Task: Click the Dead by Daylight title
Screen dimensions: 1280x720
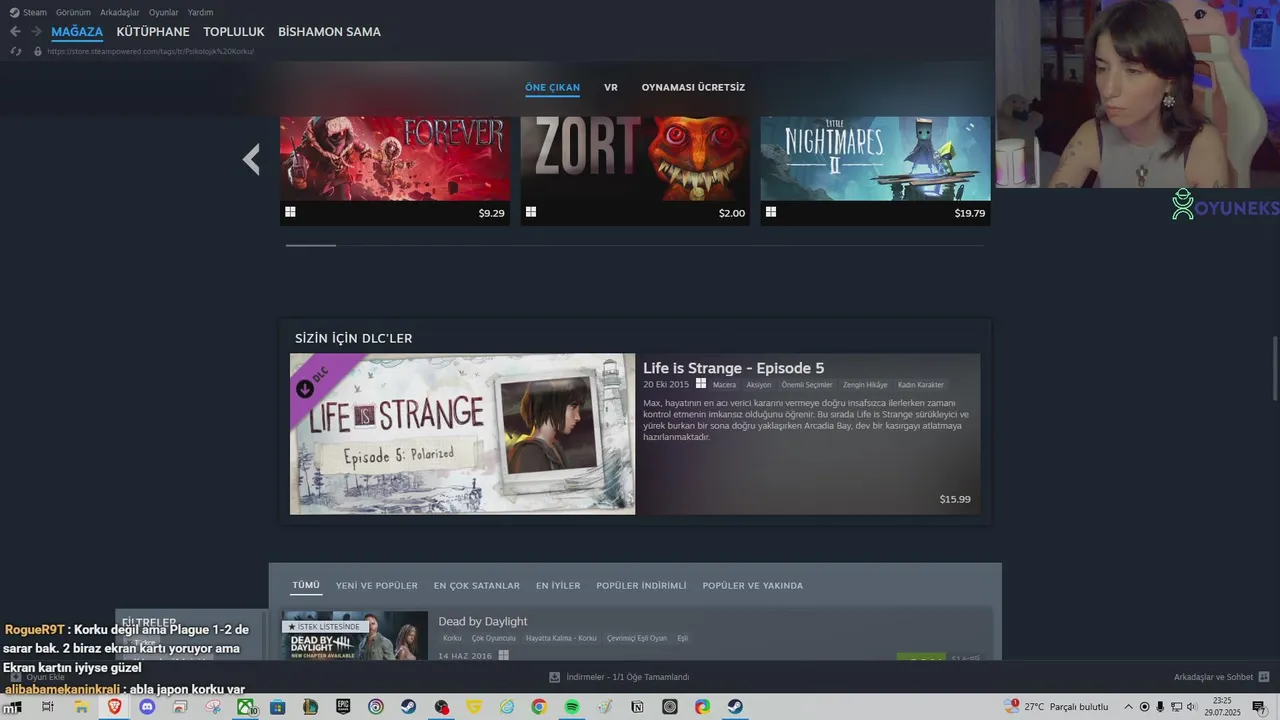Action: pos(482,621)
